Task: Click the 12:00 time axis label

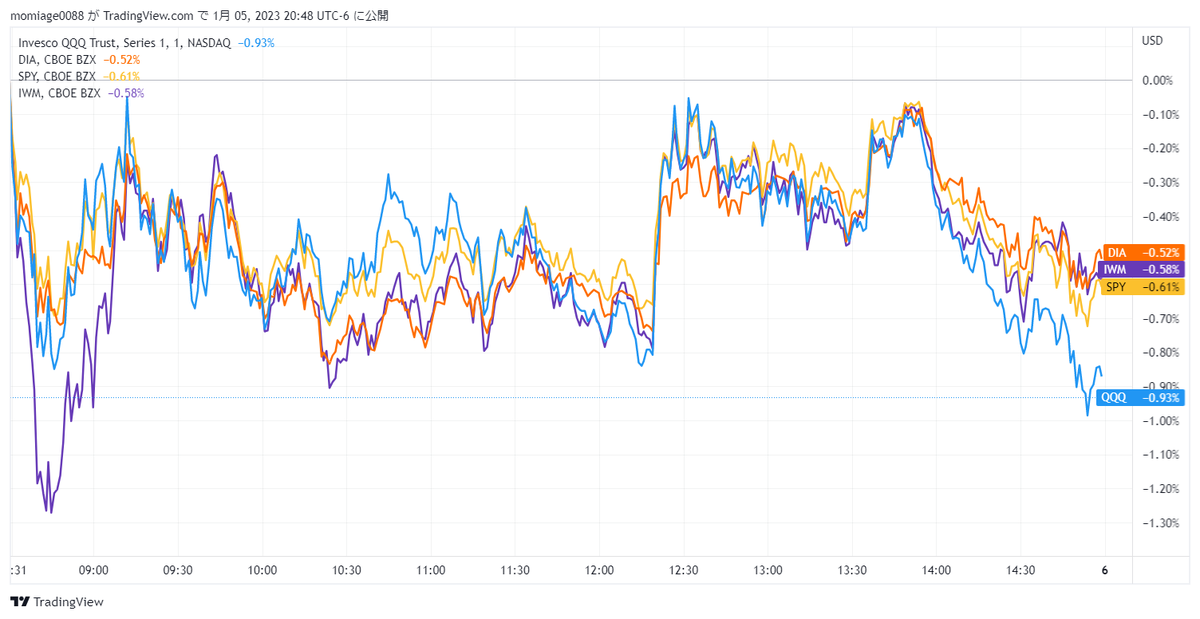Action: pos(599,570)
